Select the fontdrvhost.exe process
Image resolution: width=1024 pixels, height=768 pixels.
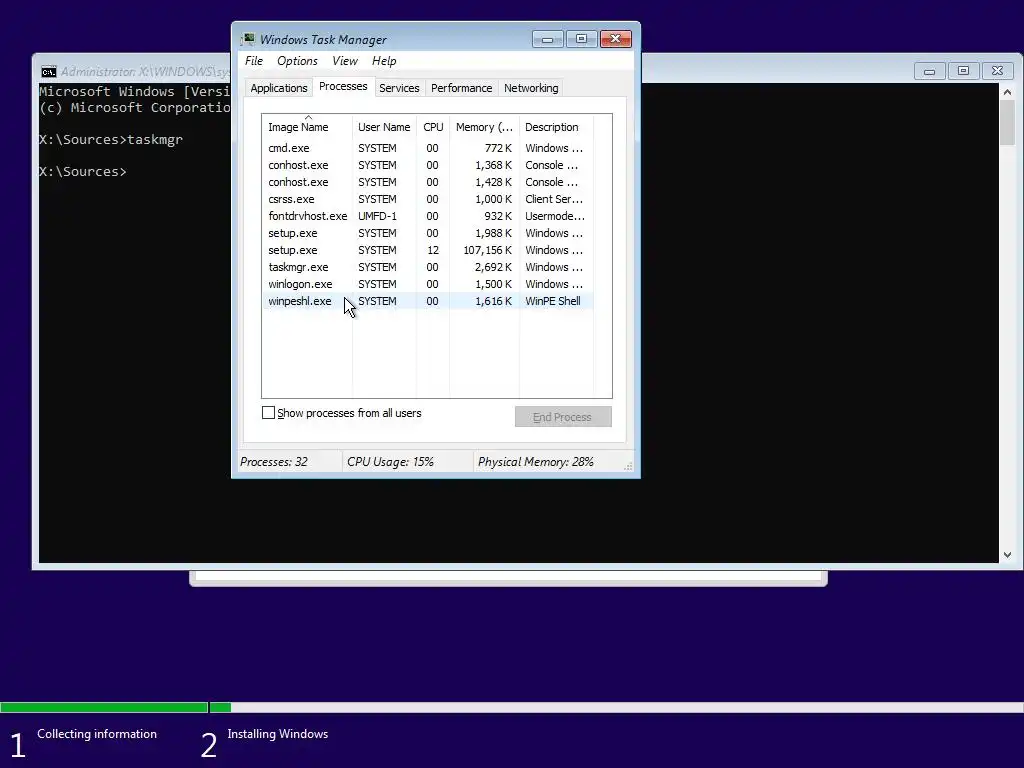tap(428, 216)
